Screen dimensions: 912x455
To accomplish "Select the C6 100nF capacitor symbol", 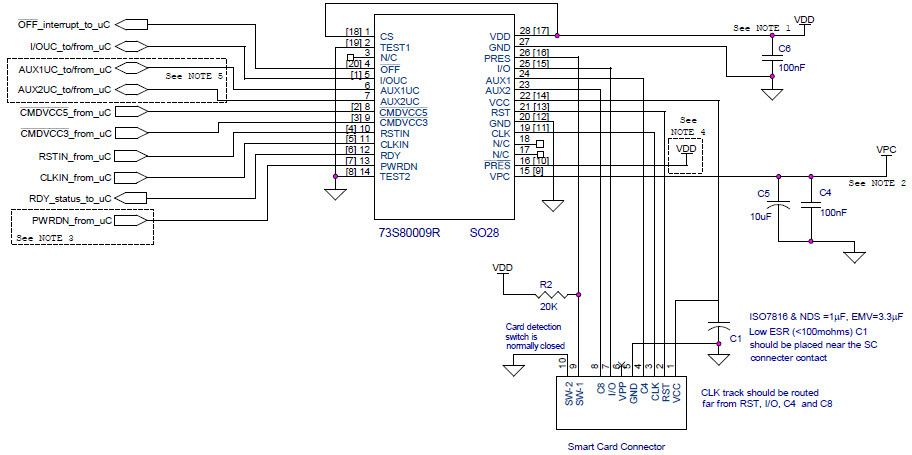I will (771, 61).
